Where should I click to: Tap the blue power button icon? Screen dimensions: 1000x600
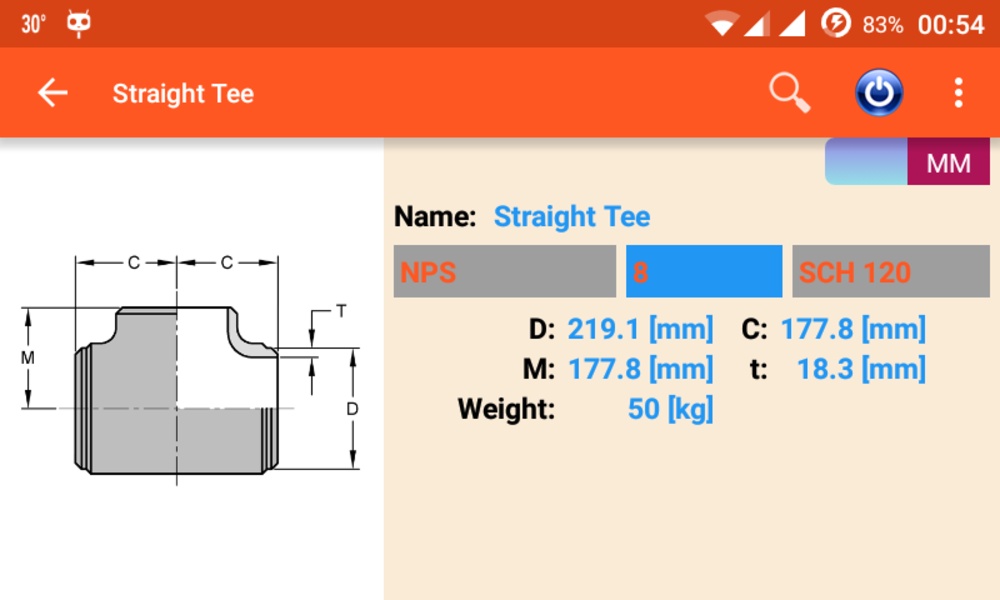click(x=879, y=93)
